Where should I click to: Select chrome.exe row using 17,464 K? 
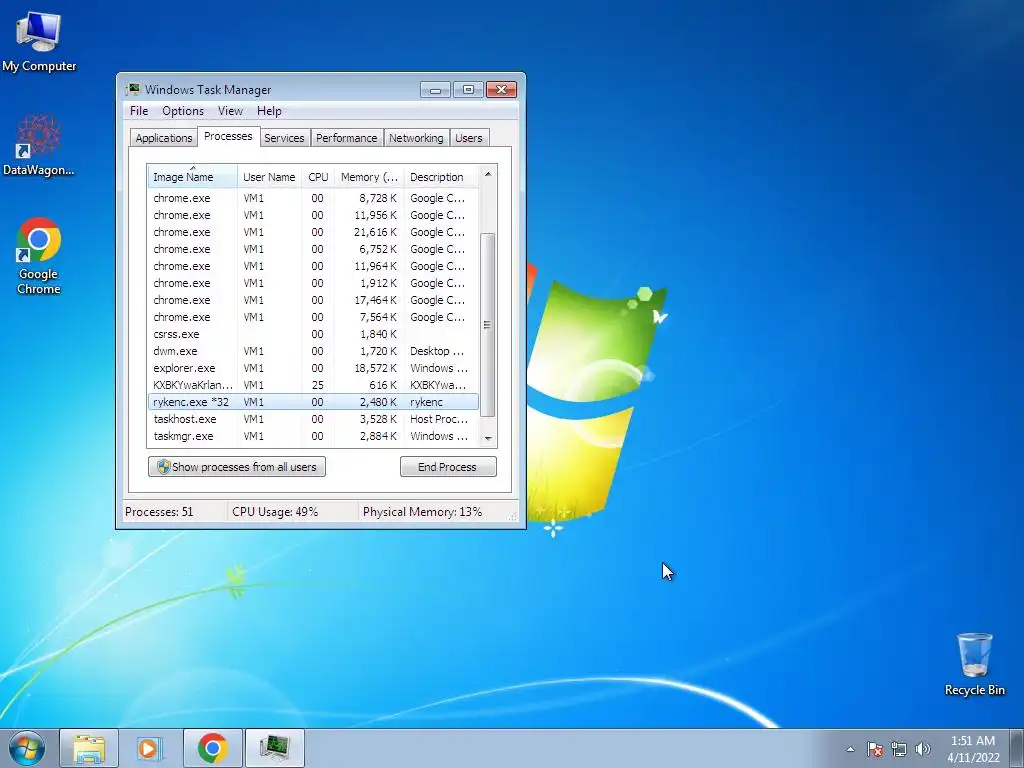coord(313,300)
